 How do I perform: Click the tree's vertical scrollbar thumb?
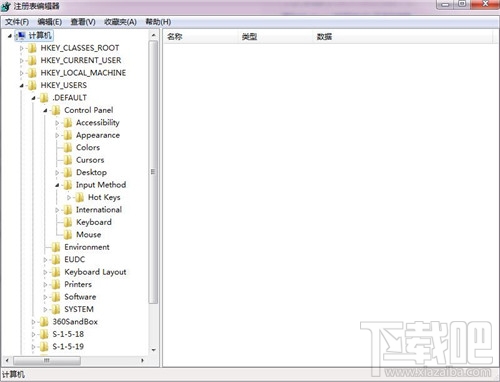pos(153,172)
